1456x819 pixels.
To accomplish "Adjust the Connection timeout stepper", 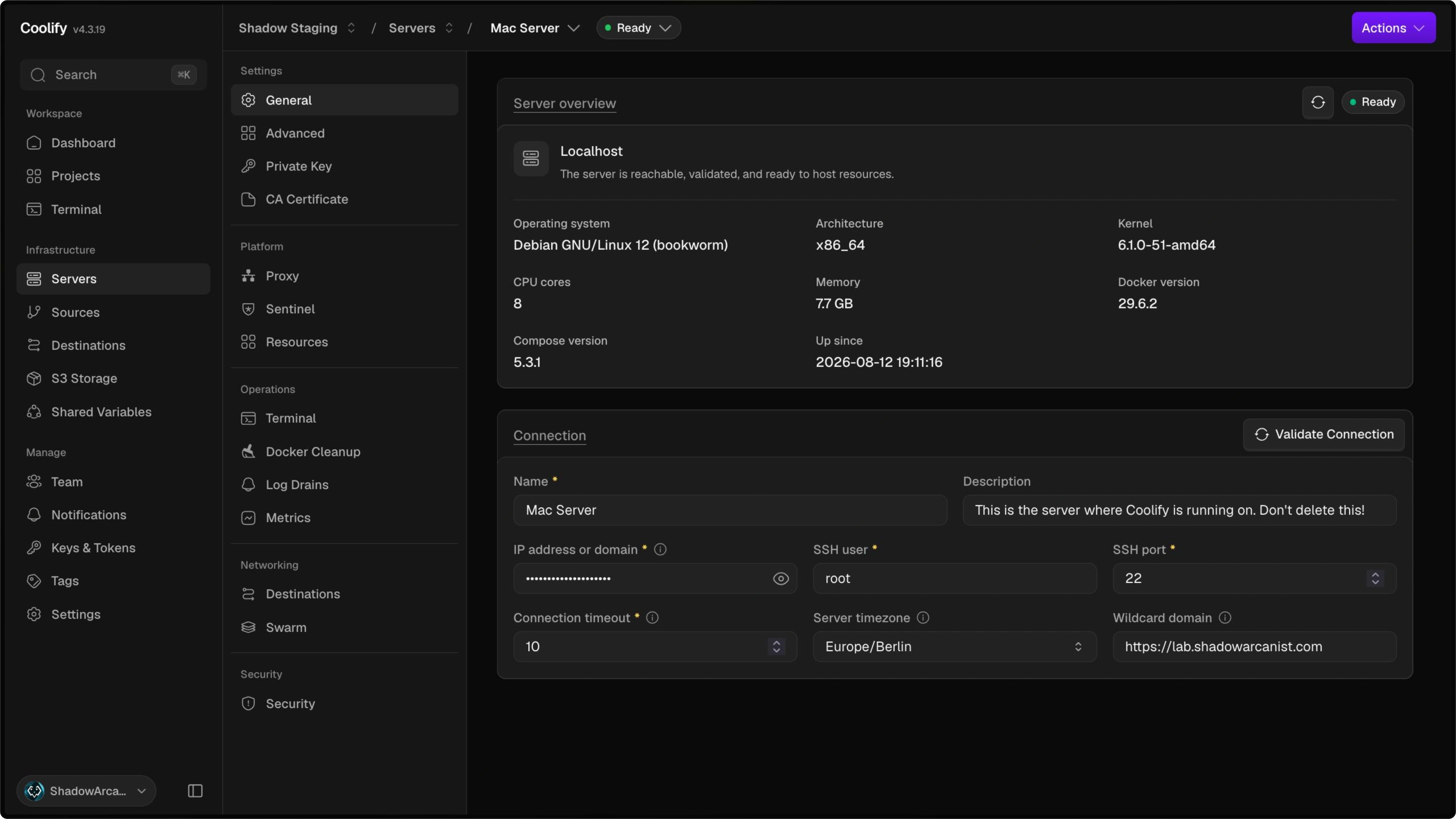I will tap(776, 646).
